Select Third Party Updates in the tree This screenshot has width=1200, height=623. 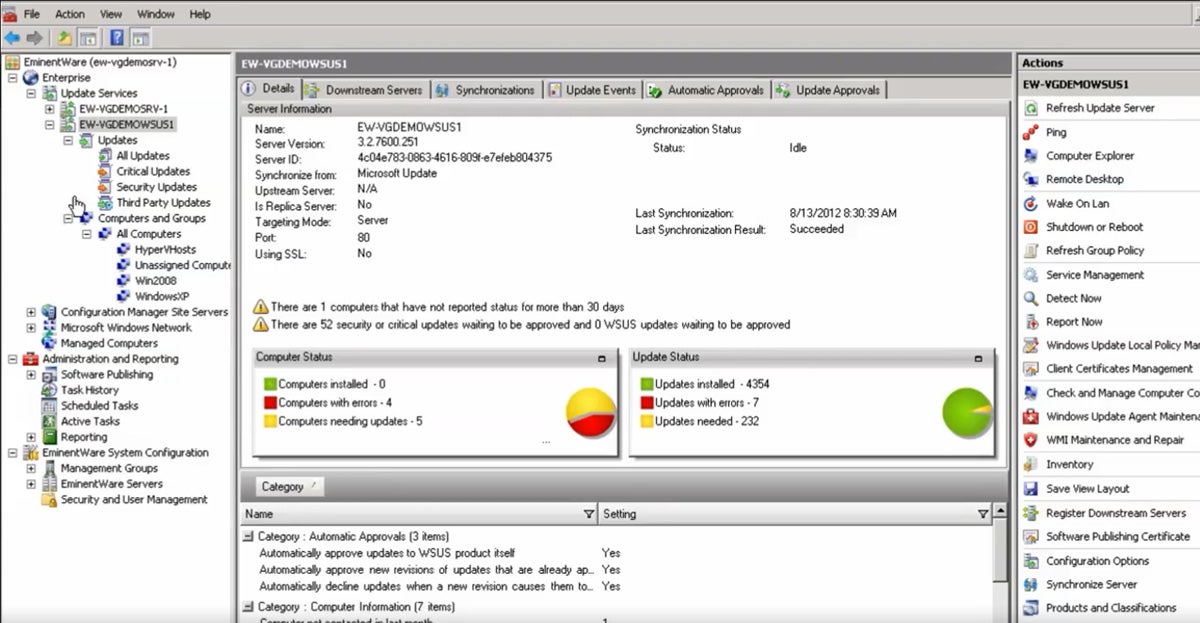tap(163, 203)
